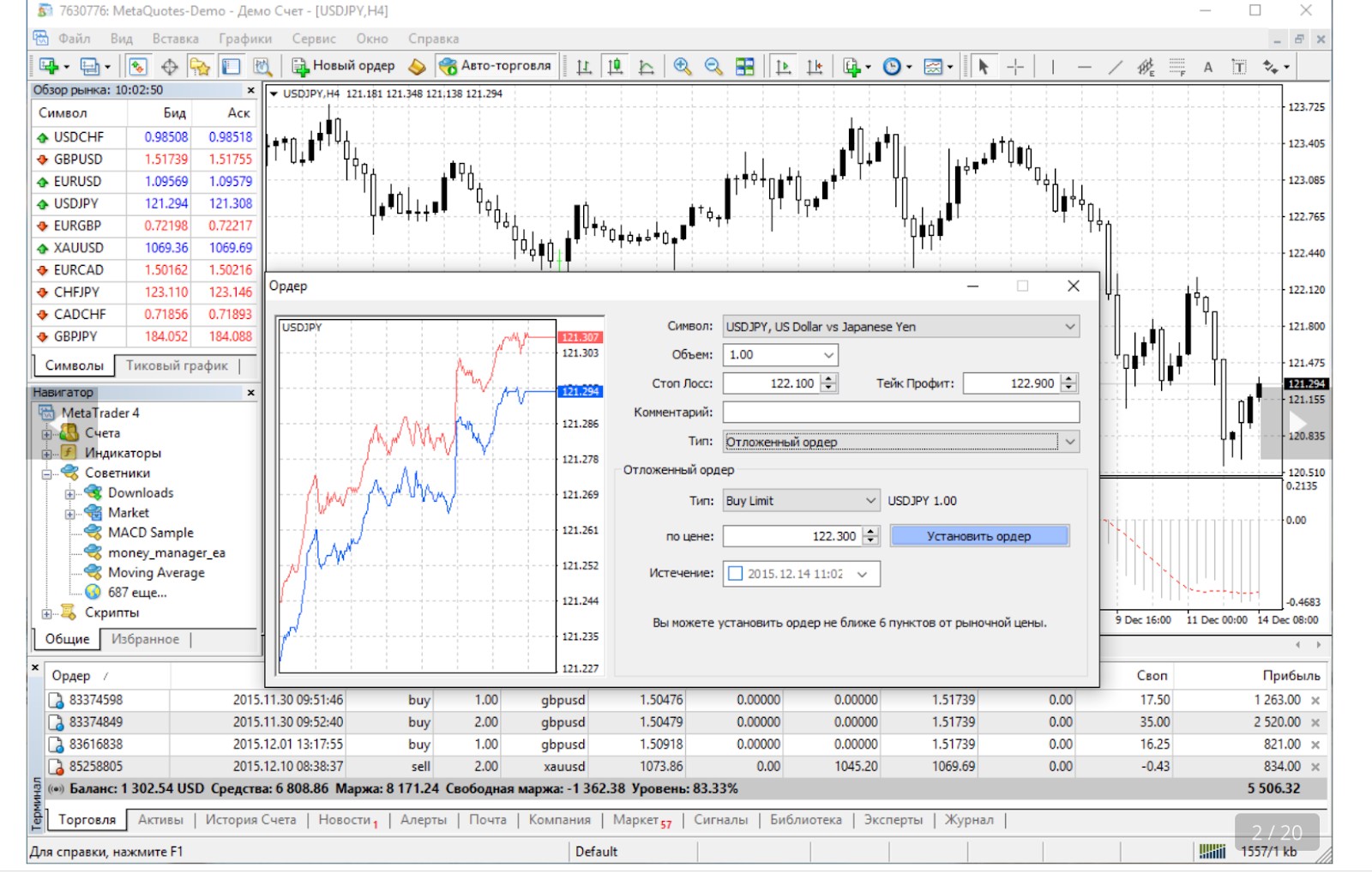Close position 83374598 with X

tap(1315, 701)
